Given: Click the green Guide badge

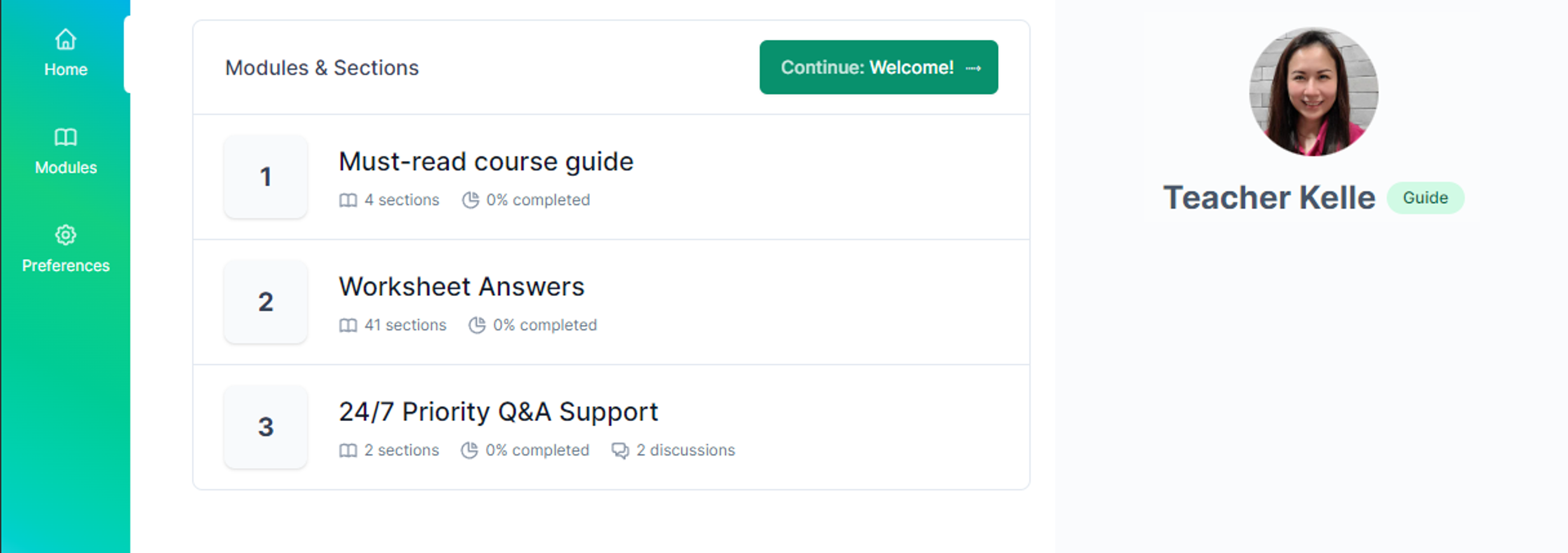Looking at the screenshot, I should coord(1426,197).
